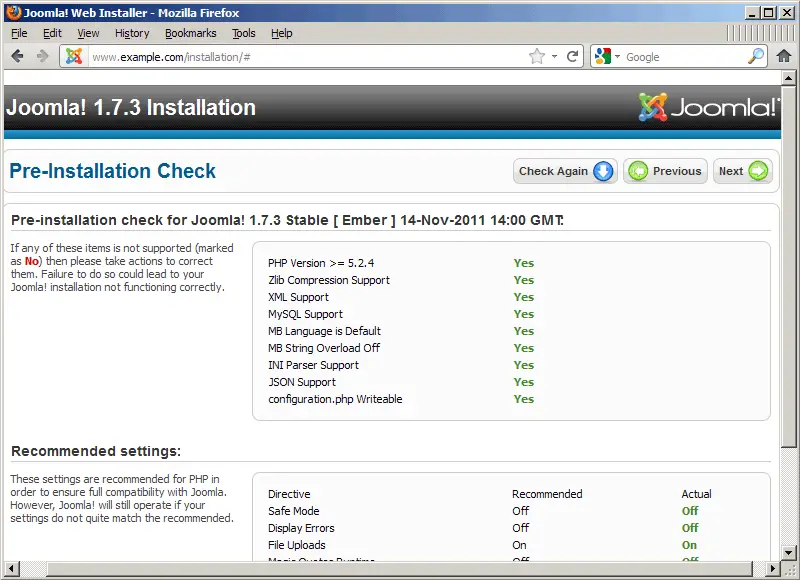Viewport: 800px width, 580px height.
Task: Open the Edit menu
Action: 52,33
